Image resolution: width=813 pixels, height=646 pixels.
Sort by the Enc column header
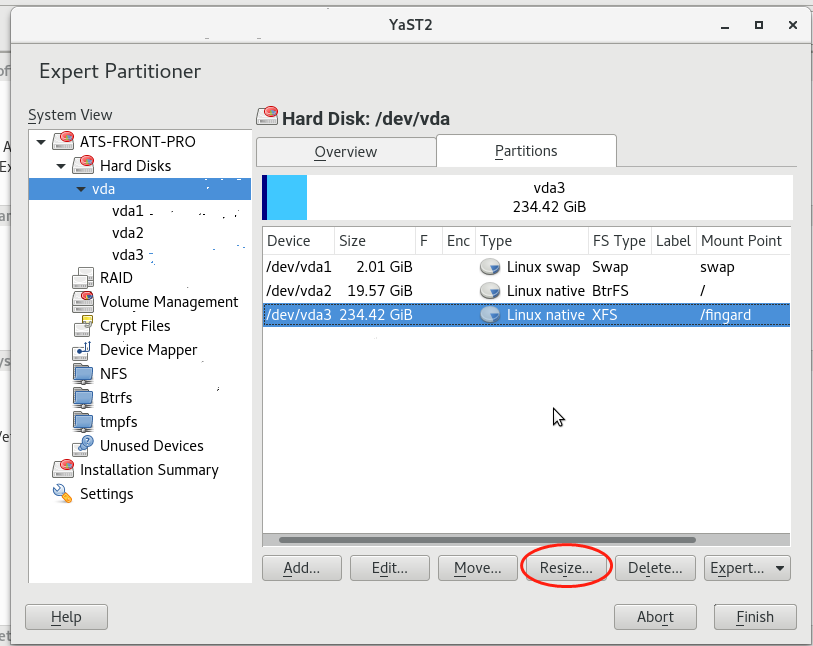point(458,241)
